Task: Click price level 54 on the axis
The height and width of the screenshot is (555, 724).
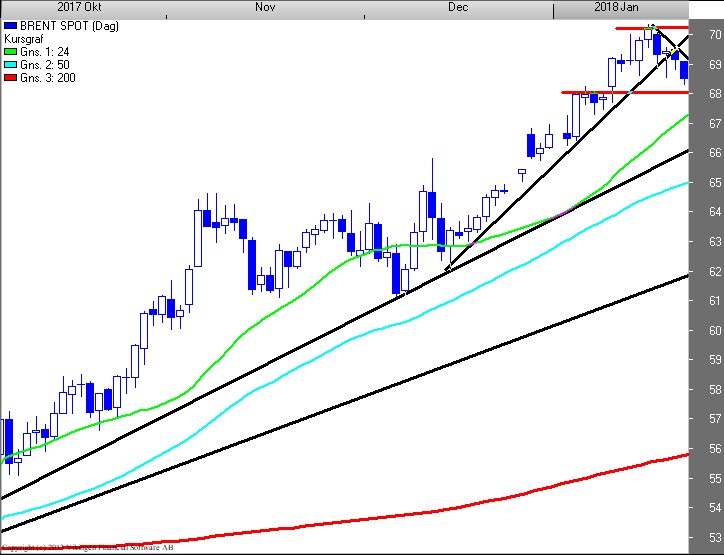Action: (715, 508)
